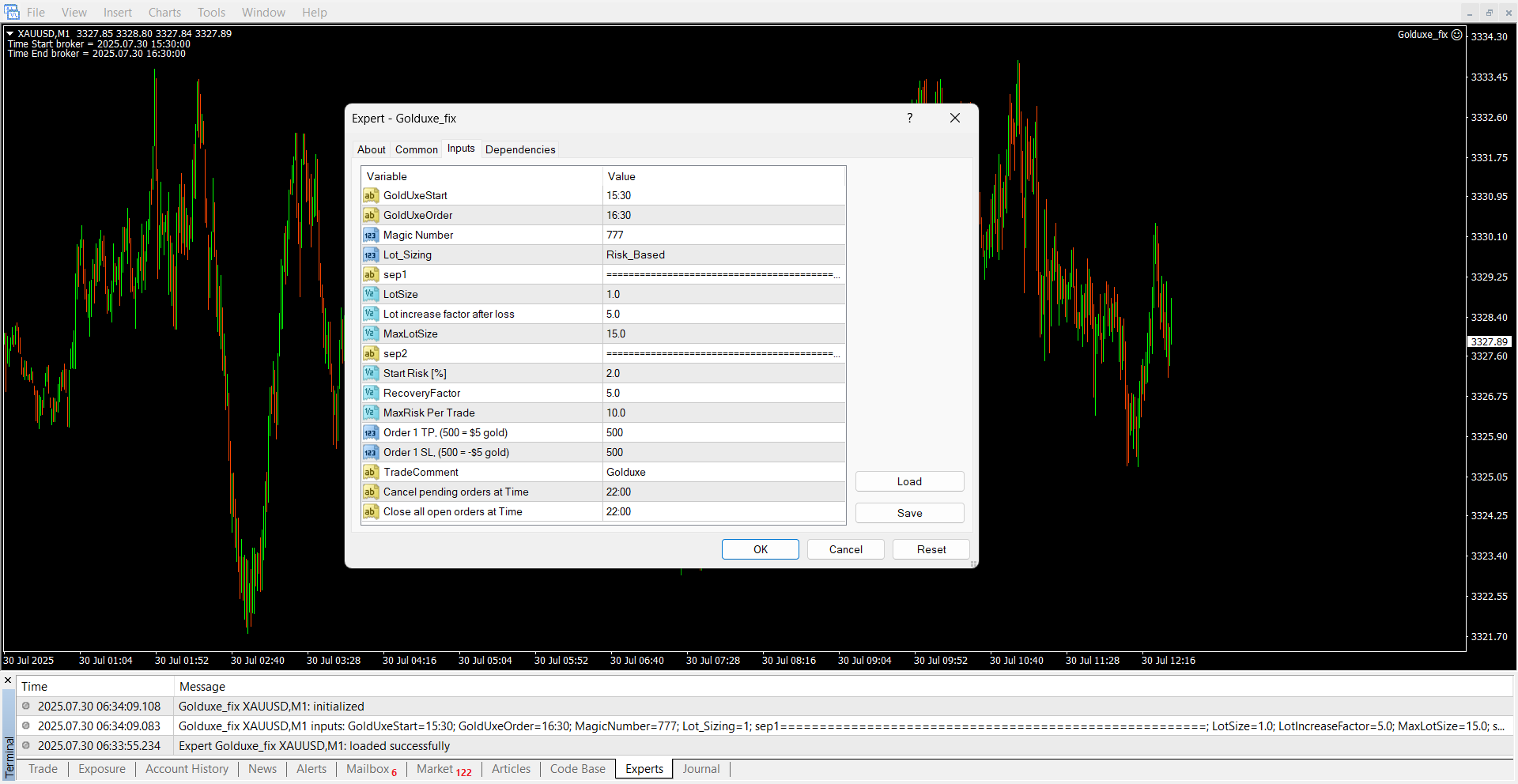Open the Charts menu
Screen dimensions: 1518x784
point(164,12)
